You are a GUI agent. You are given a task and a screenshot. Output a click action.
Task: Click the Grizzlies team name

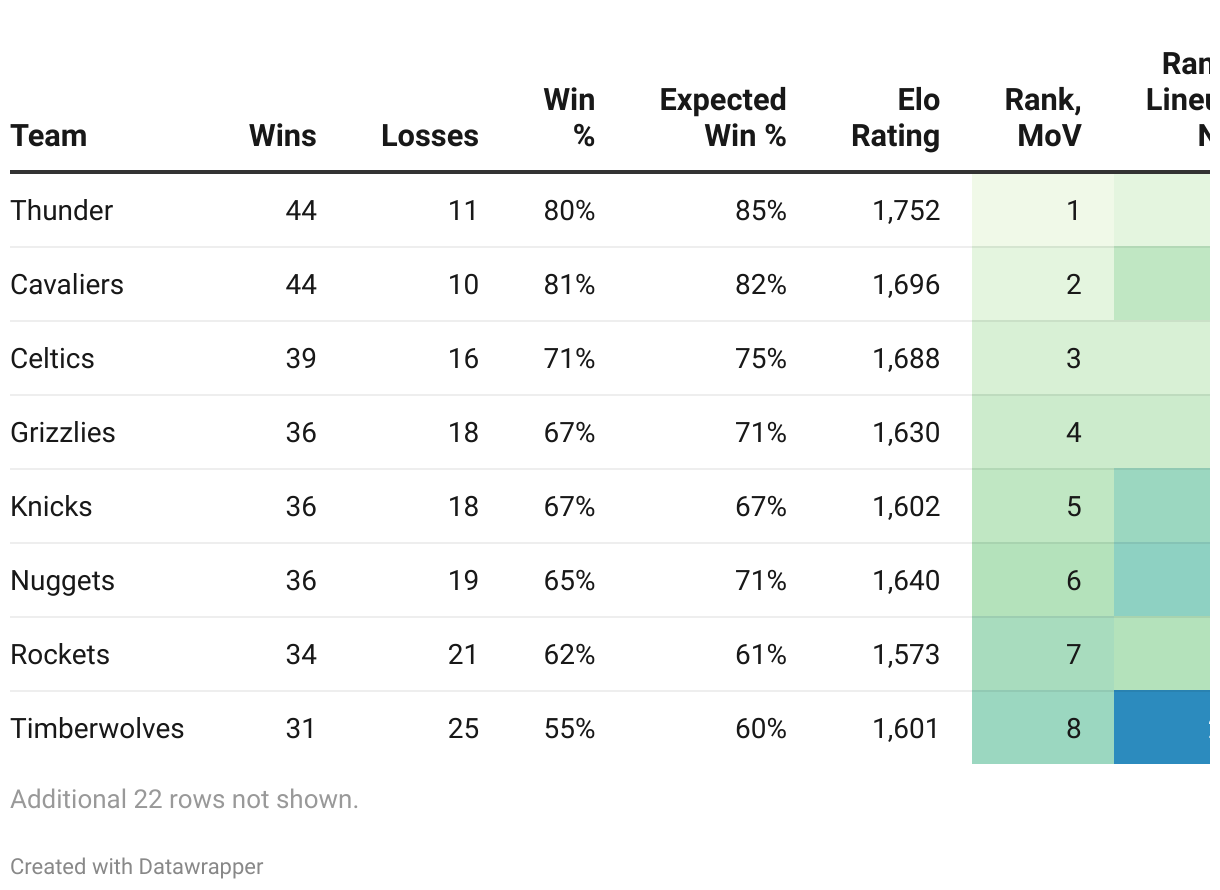63,433
